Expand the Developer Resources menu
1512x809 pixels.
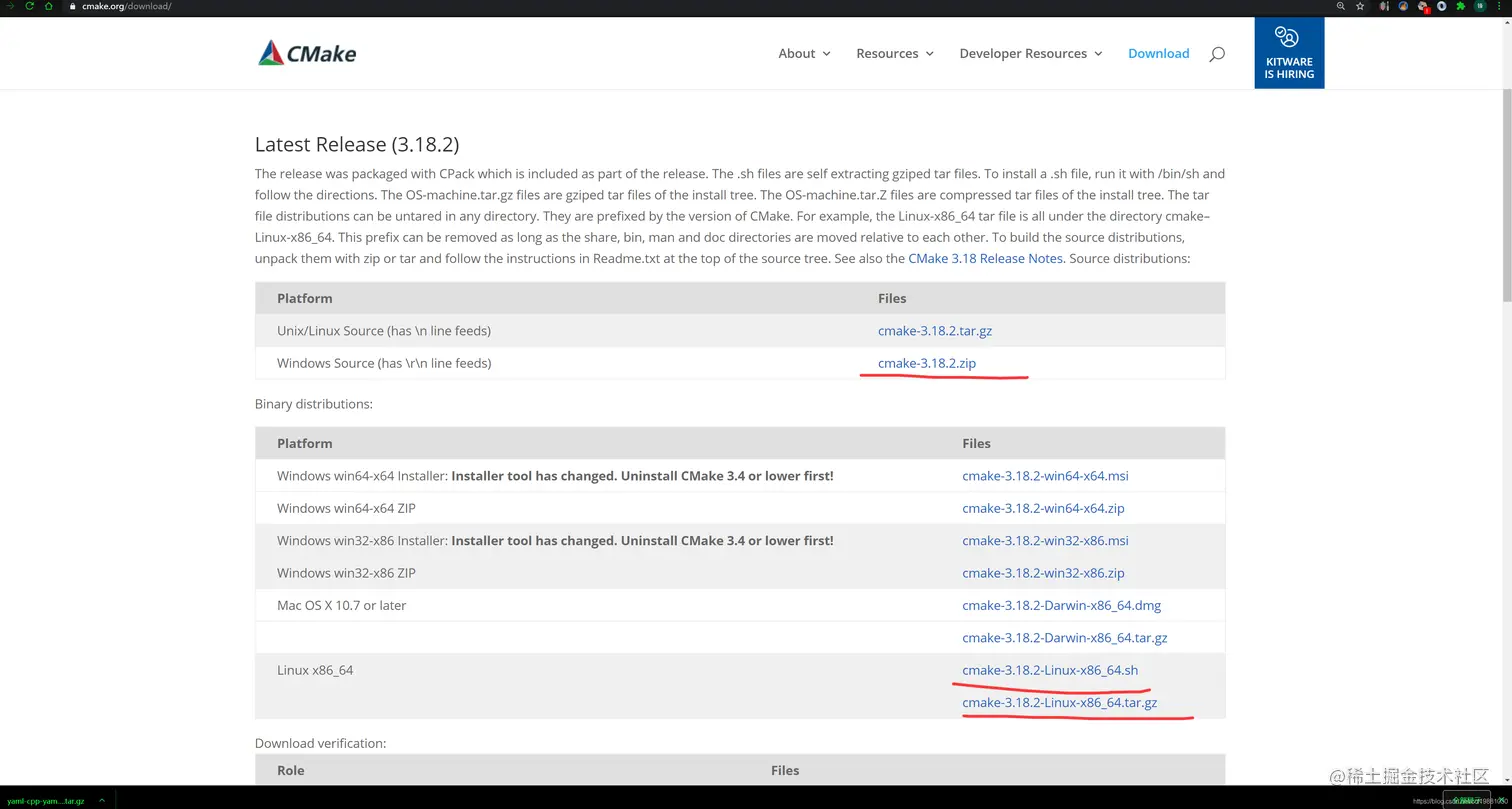point(1031,53)
